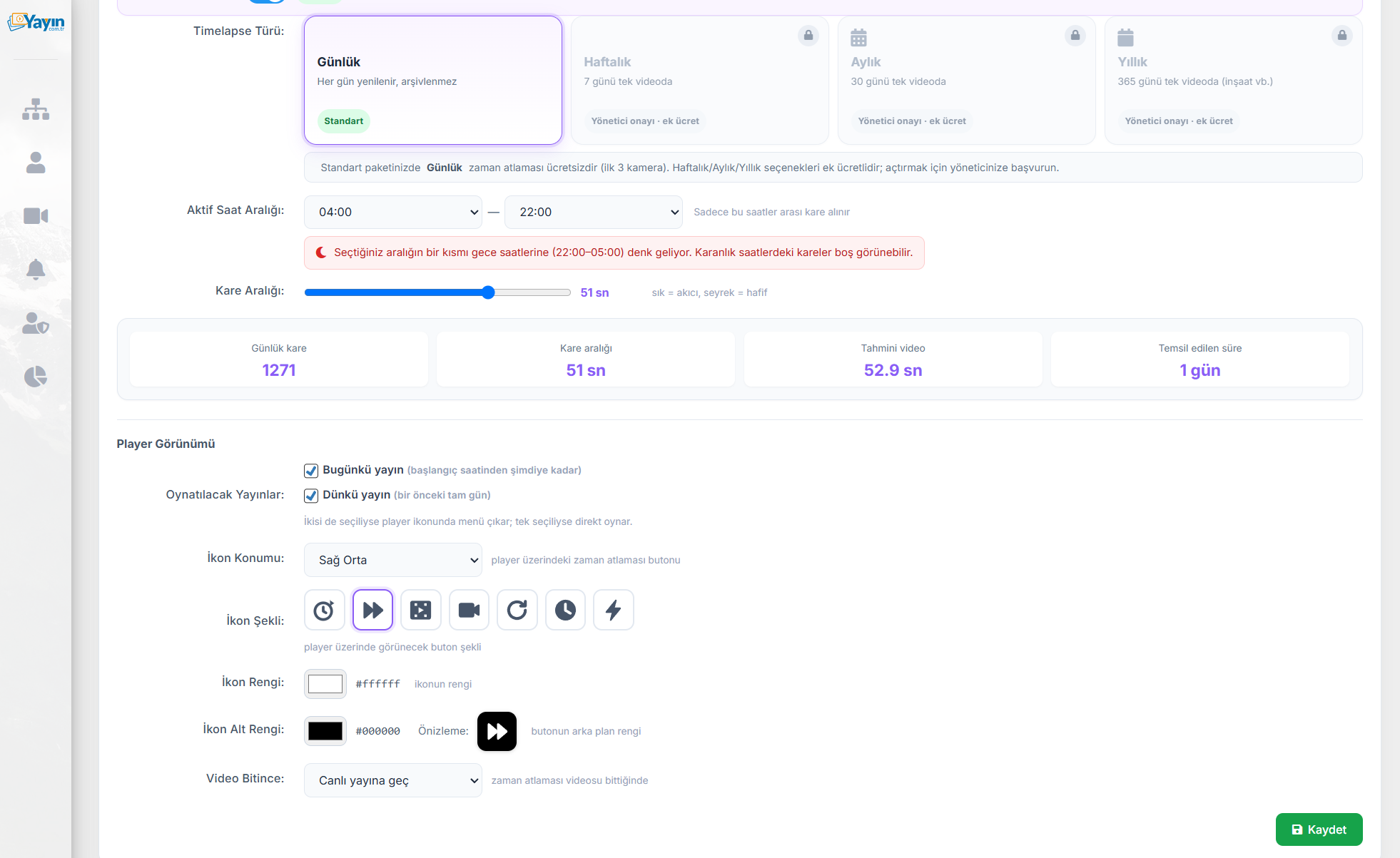Click the Standart paketinizde info notice
Screen dimensions: 1400x858
(833, 168)
